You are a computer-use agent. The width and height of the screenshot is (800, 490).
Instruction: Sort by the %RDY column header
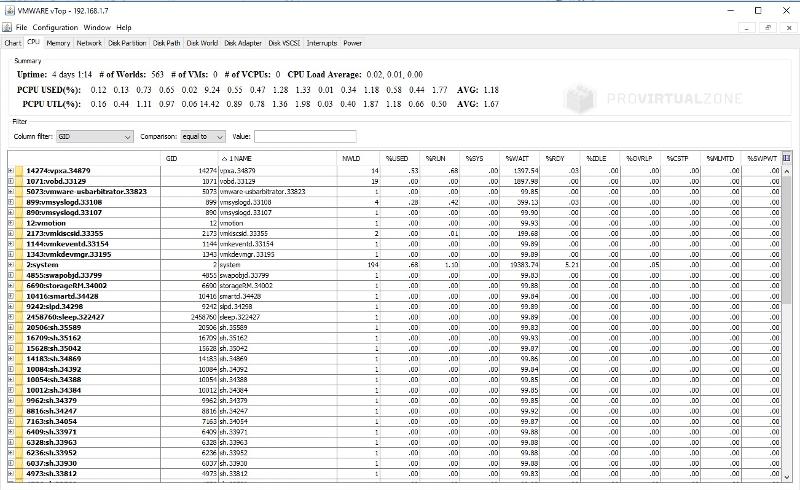(557, 158)
